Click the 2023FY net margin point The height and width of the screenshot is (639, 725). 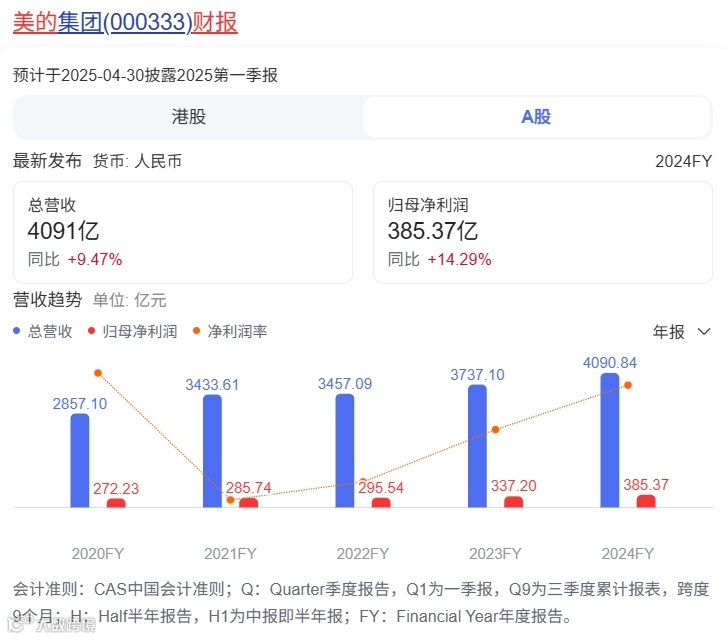[x=495, y=430]
